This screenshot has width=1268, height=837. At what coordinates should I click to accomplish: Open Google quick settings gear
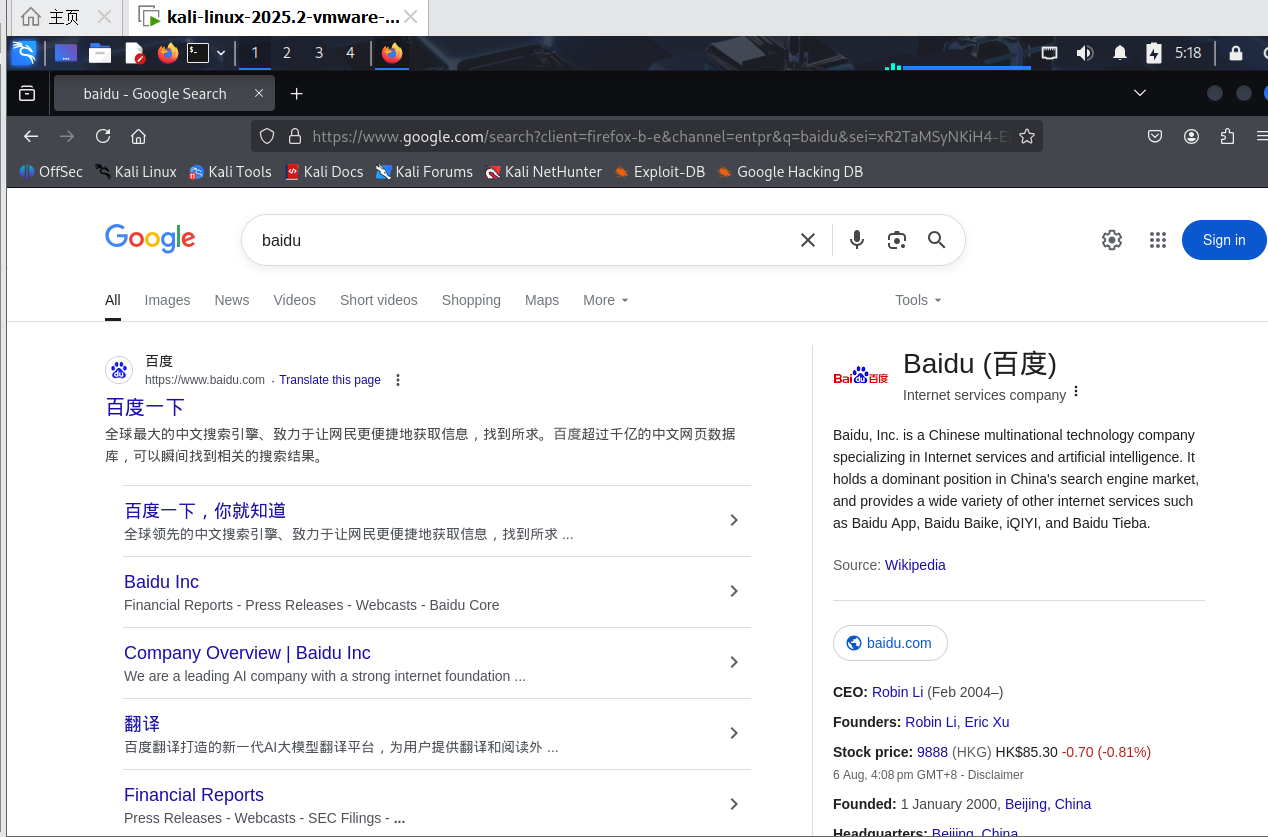[x=1112, y=240]
